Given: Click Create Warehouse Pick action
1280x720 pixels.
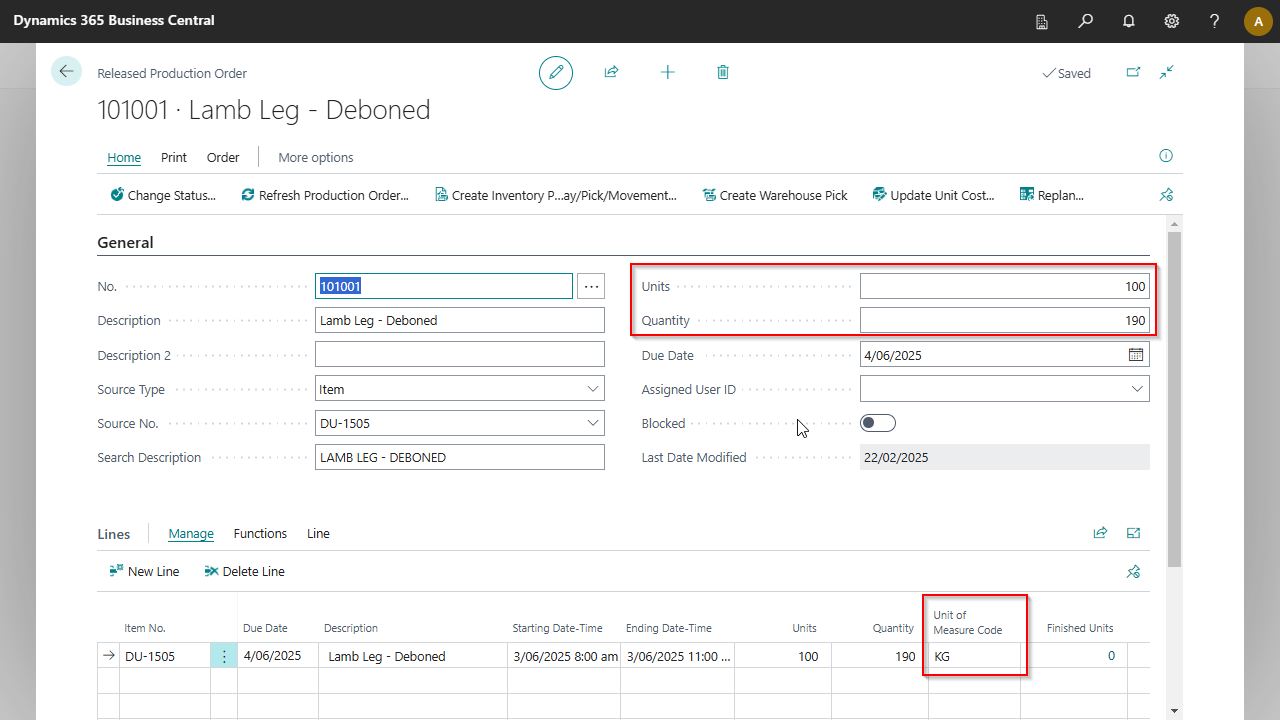Looking at the screenshot, I should pyautogui.click(x=775, y=195).
